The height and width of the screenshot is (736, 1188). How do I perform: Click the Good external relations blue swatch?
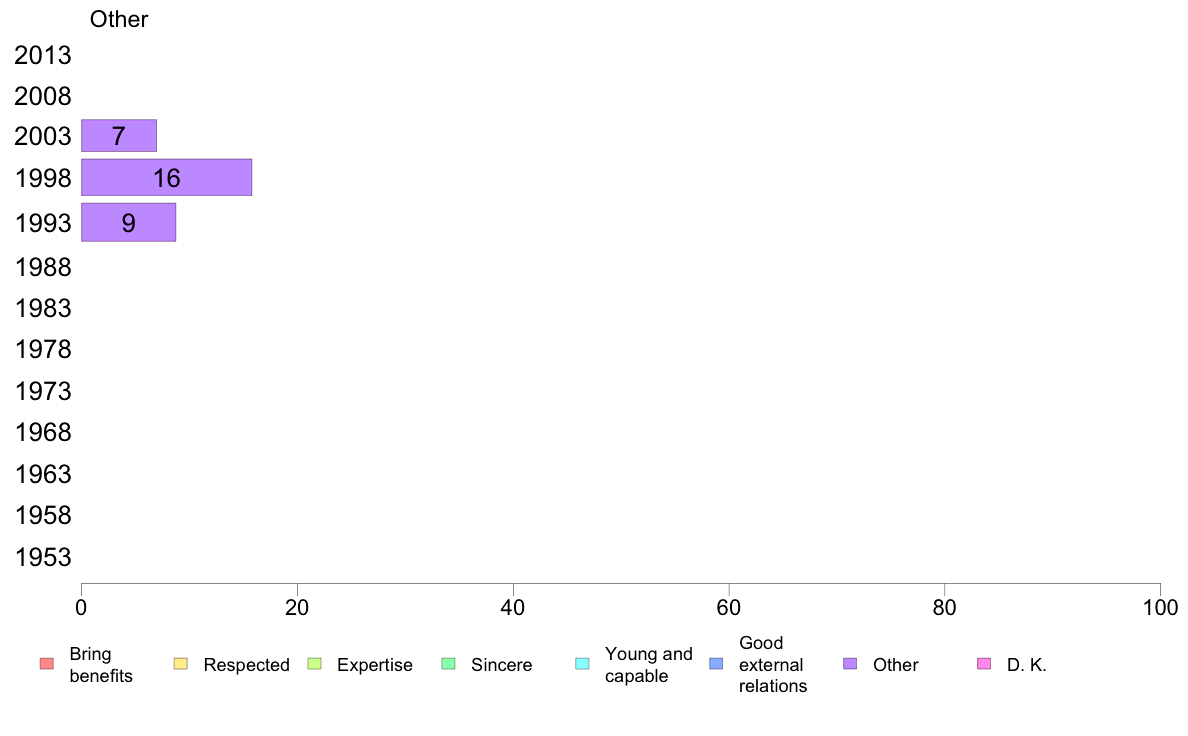716,664
